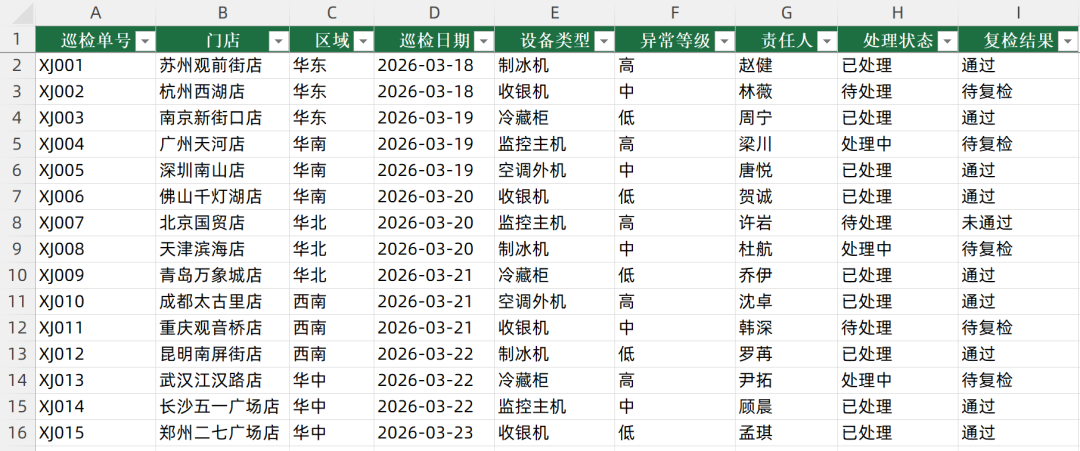Viewport: 1080px width, 451px height.
Task: Click the 未通过 cell in 复检结果
Action: tap(1019, 222)
